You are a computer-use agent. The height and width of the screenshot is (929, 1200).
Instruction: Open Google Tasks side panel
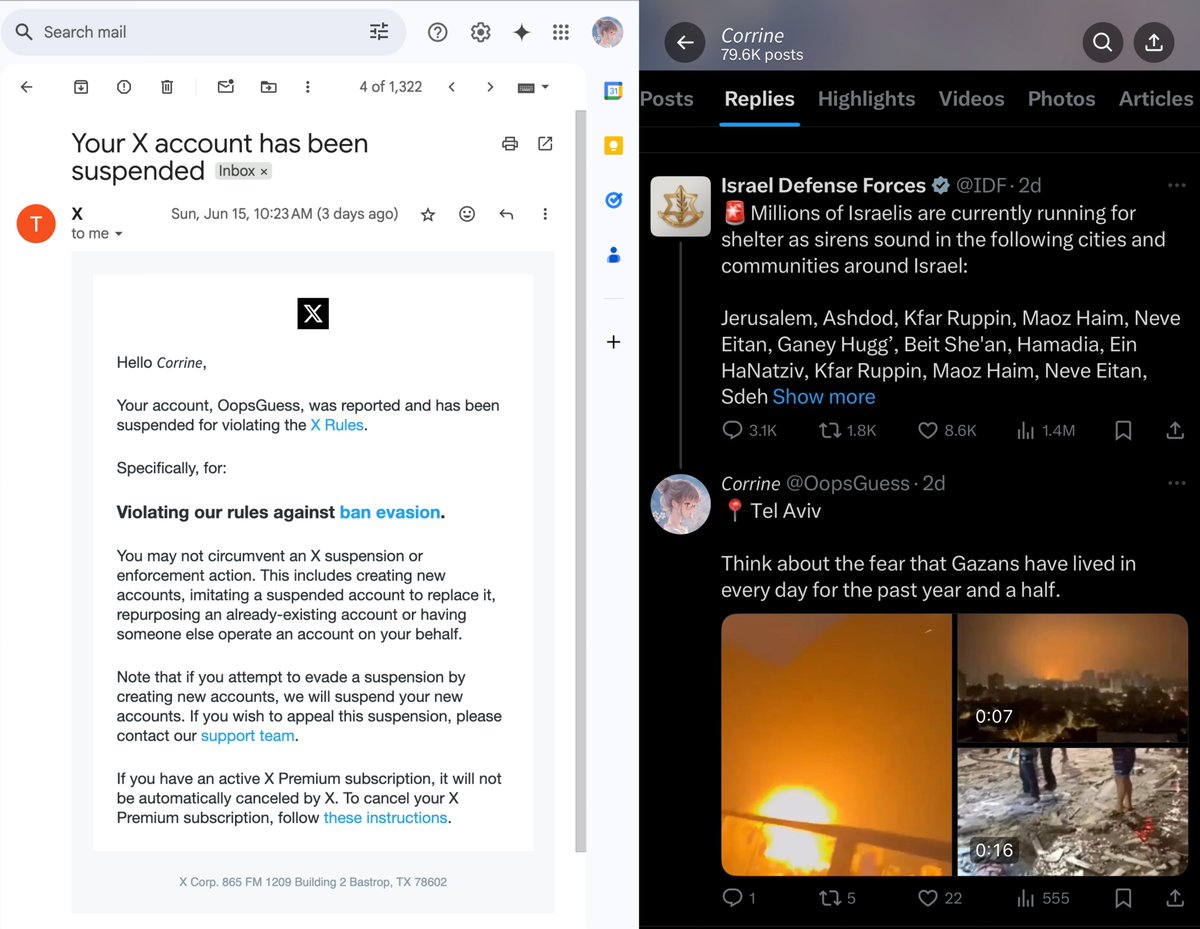[x=614, y=200]
